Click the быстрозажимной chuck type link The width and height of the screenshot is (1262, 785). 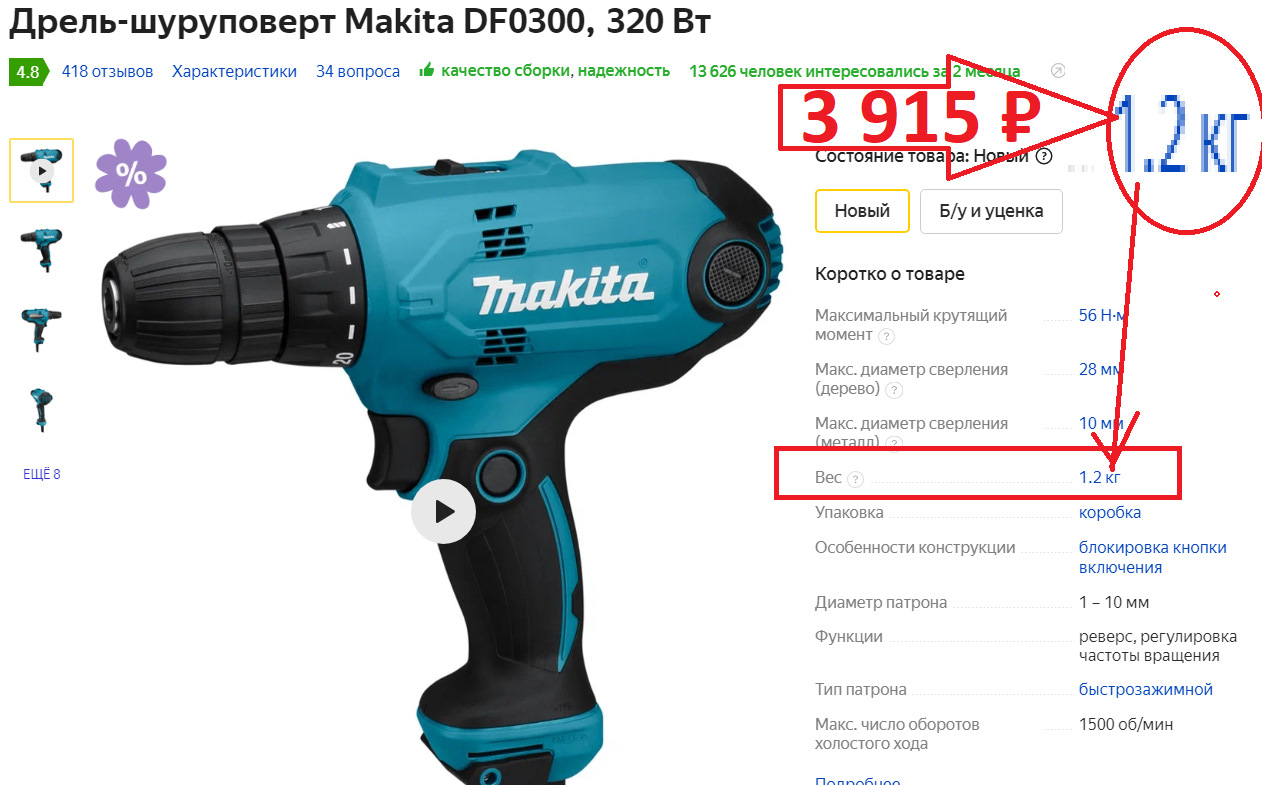1145,689
